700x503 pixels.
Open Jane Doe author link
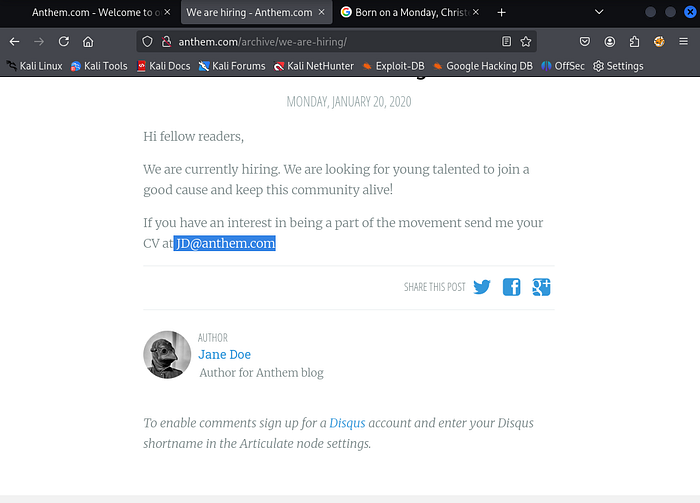225,354
